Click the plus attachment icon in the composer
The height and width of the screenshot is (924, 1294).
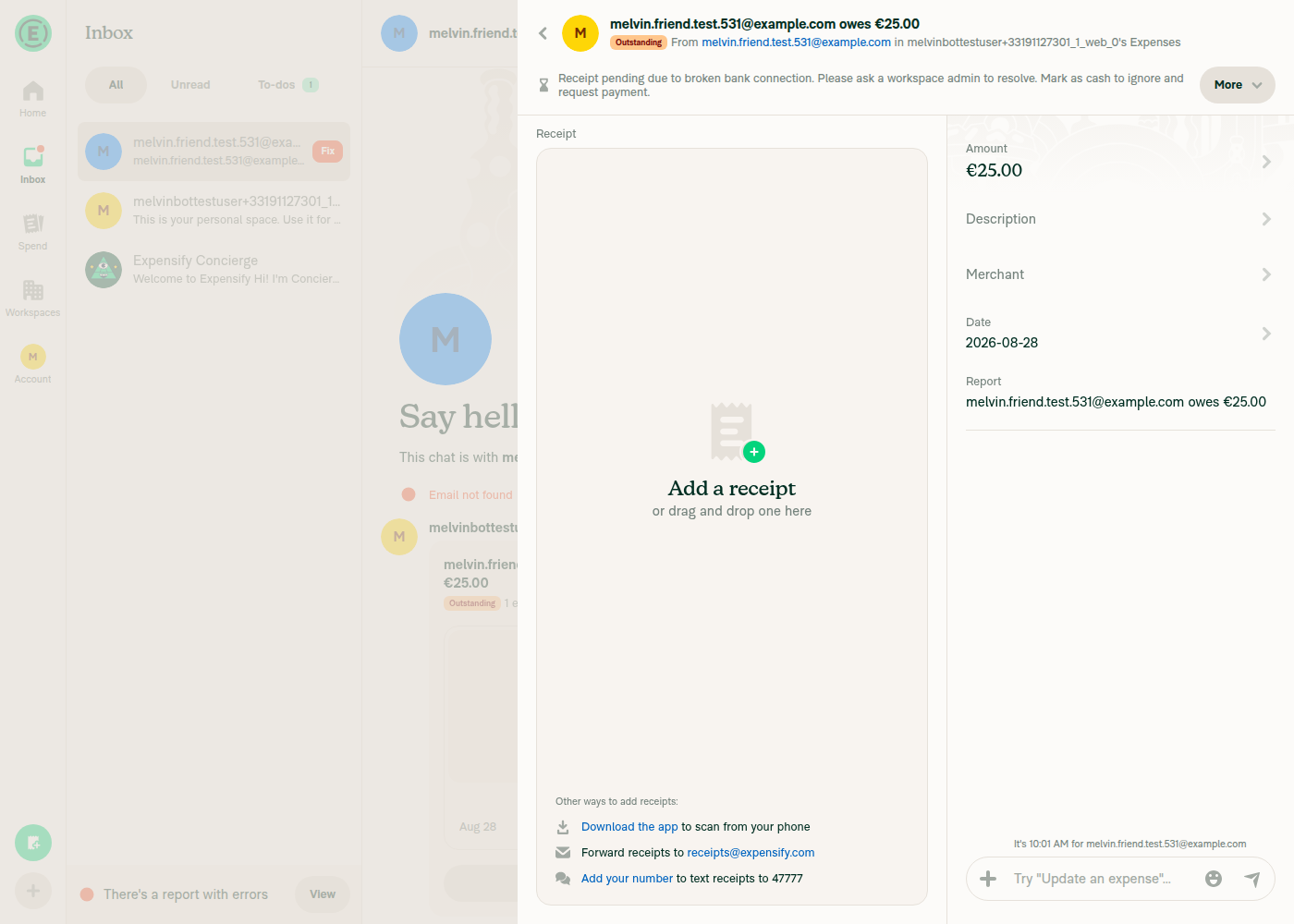click(988, 879)
